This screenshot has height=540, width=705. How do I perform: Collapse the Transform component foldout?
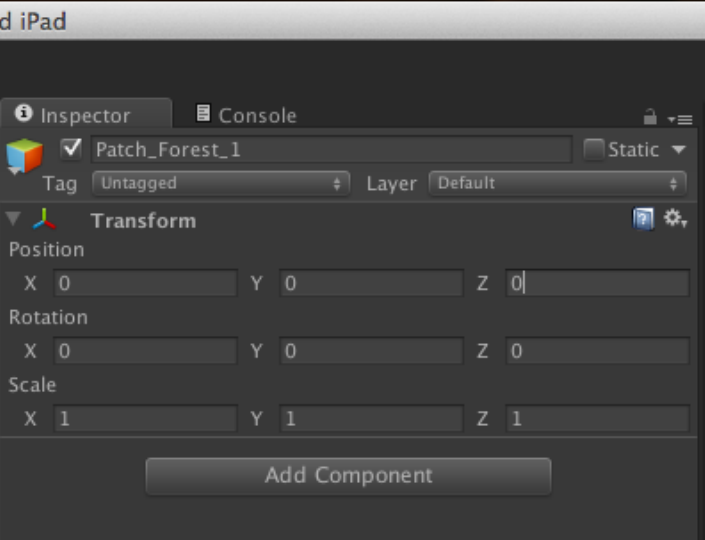pos(13,220)
